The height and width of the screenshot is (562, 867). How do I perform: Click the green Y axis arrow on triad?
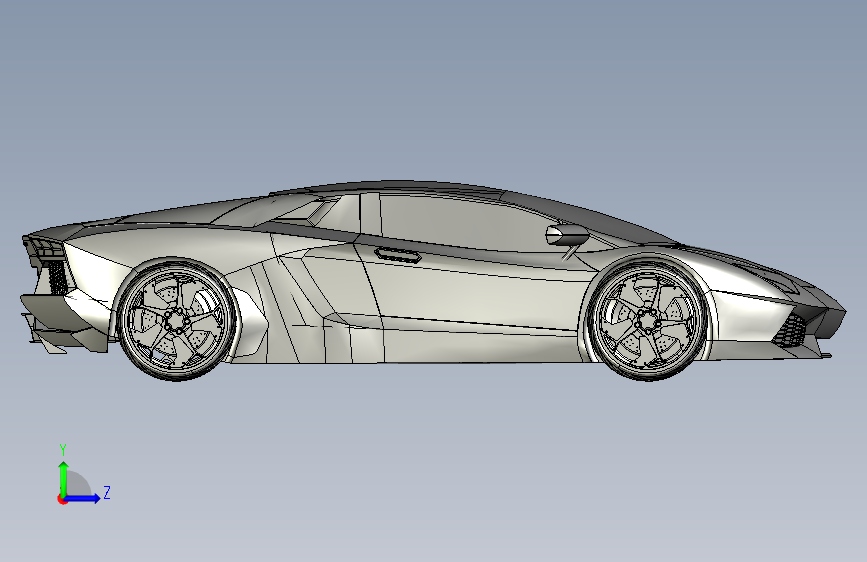pyautogui.click(x=64, y=478)
